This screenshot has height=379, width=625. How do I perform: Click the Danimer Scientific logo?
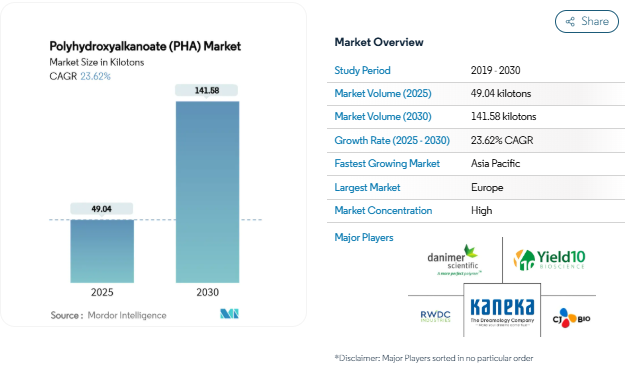point(454,260)
